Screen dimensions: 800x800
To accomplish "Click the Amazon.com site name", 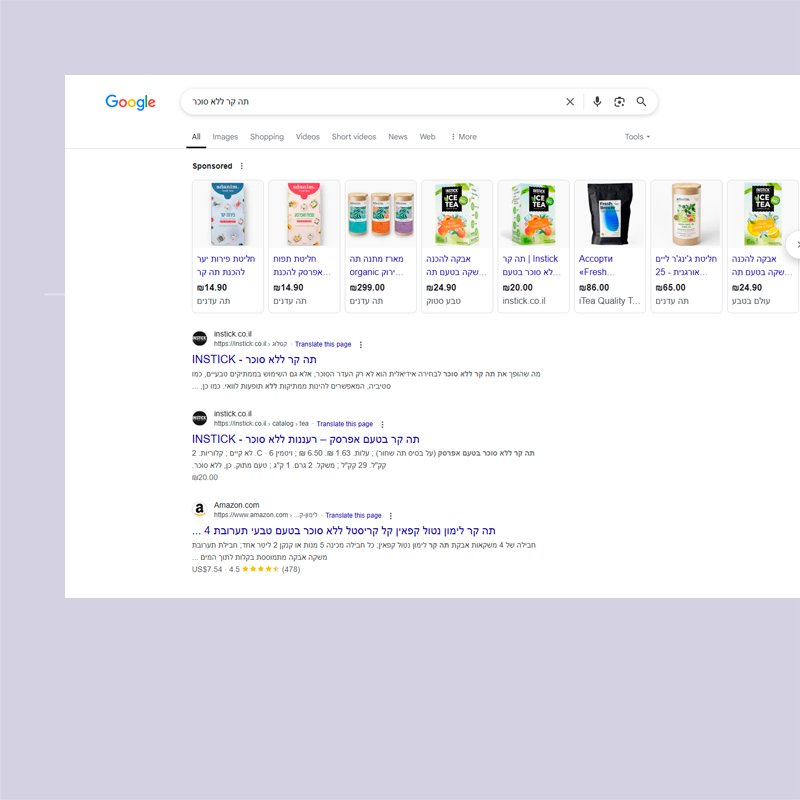I will click(x=236, y=505).
